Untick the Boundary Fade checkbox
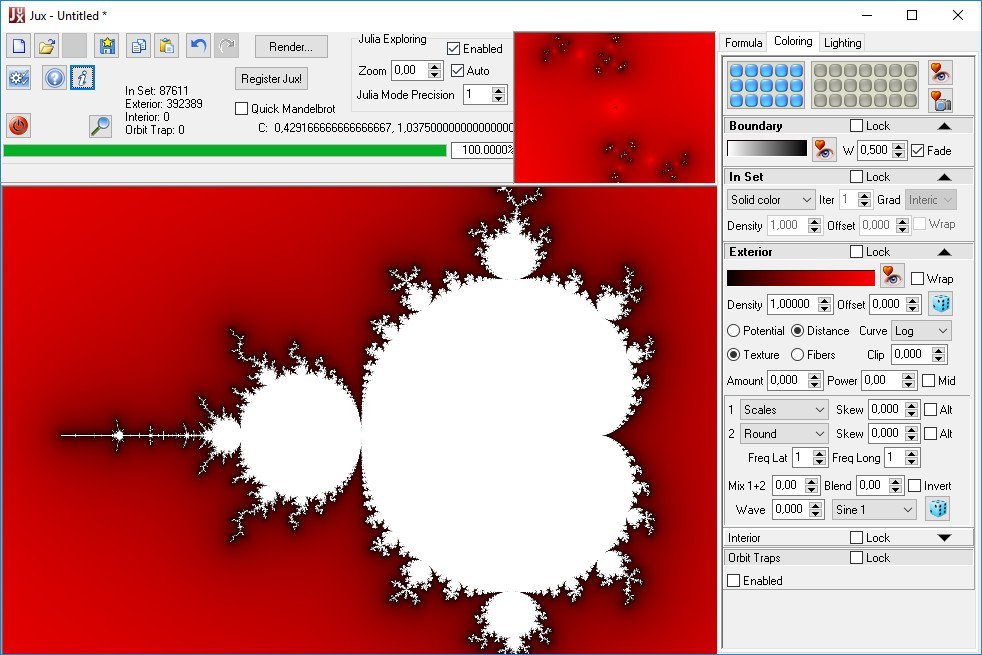982x655 pixels. tap(918, 150)
